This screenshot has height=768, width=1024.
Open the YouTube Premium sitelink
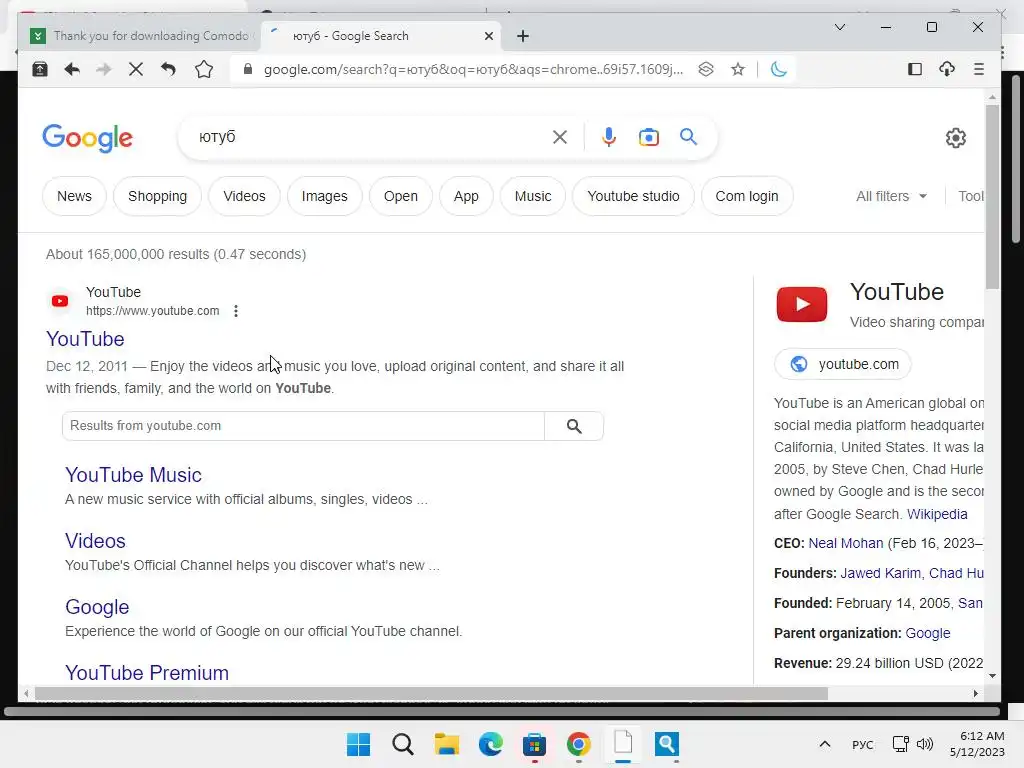tap(147, 673)
